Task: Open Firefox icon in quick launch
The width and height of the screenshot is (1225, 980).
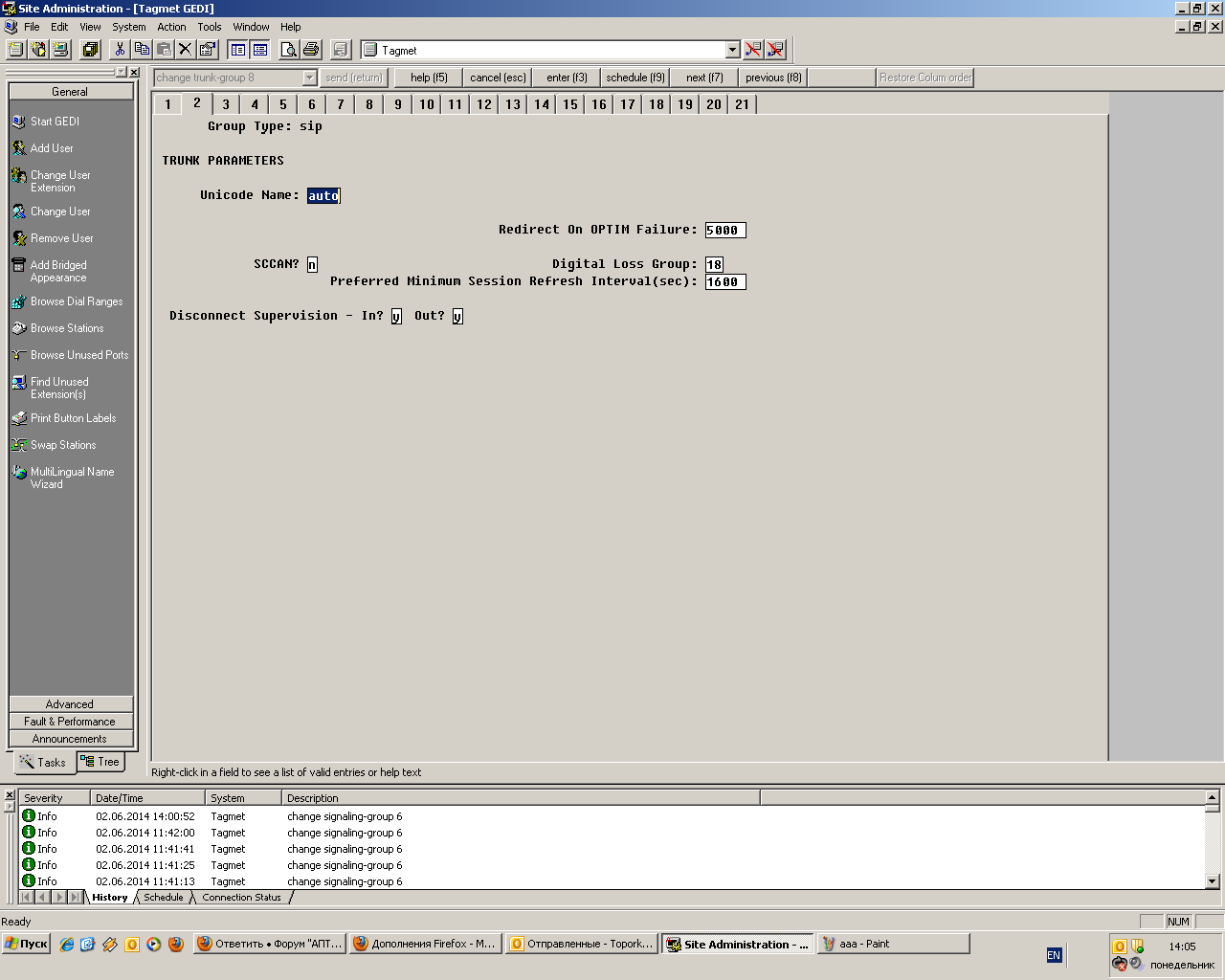Action: pyautogui.click(x=175, y=944)
